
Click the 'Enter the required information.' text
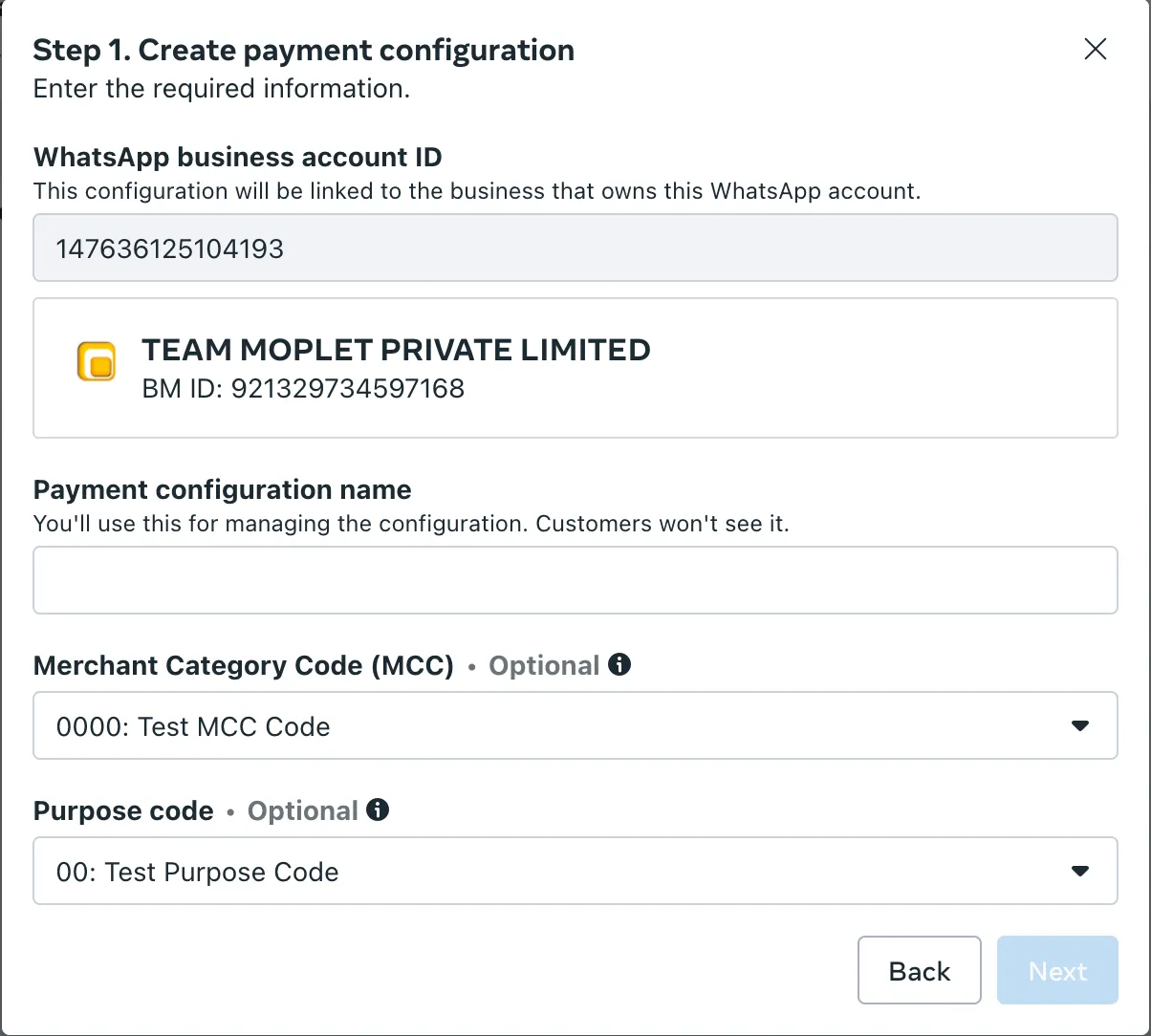222,89
